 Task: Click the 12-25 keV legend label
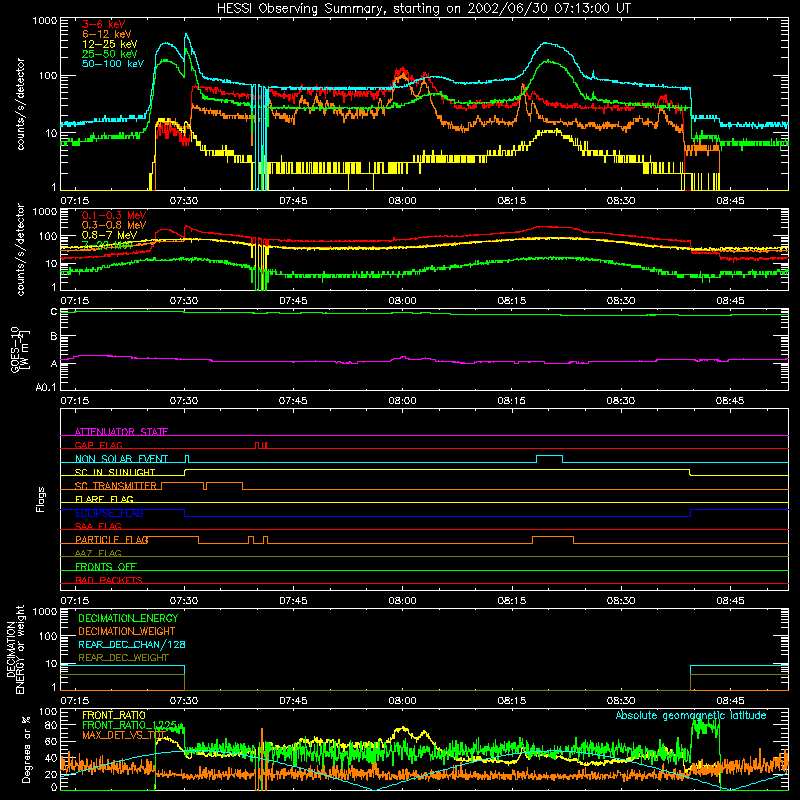click(x=110, y=44)
